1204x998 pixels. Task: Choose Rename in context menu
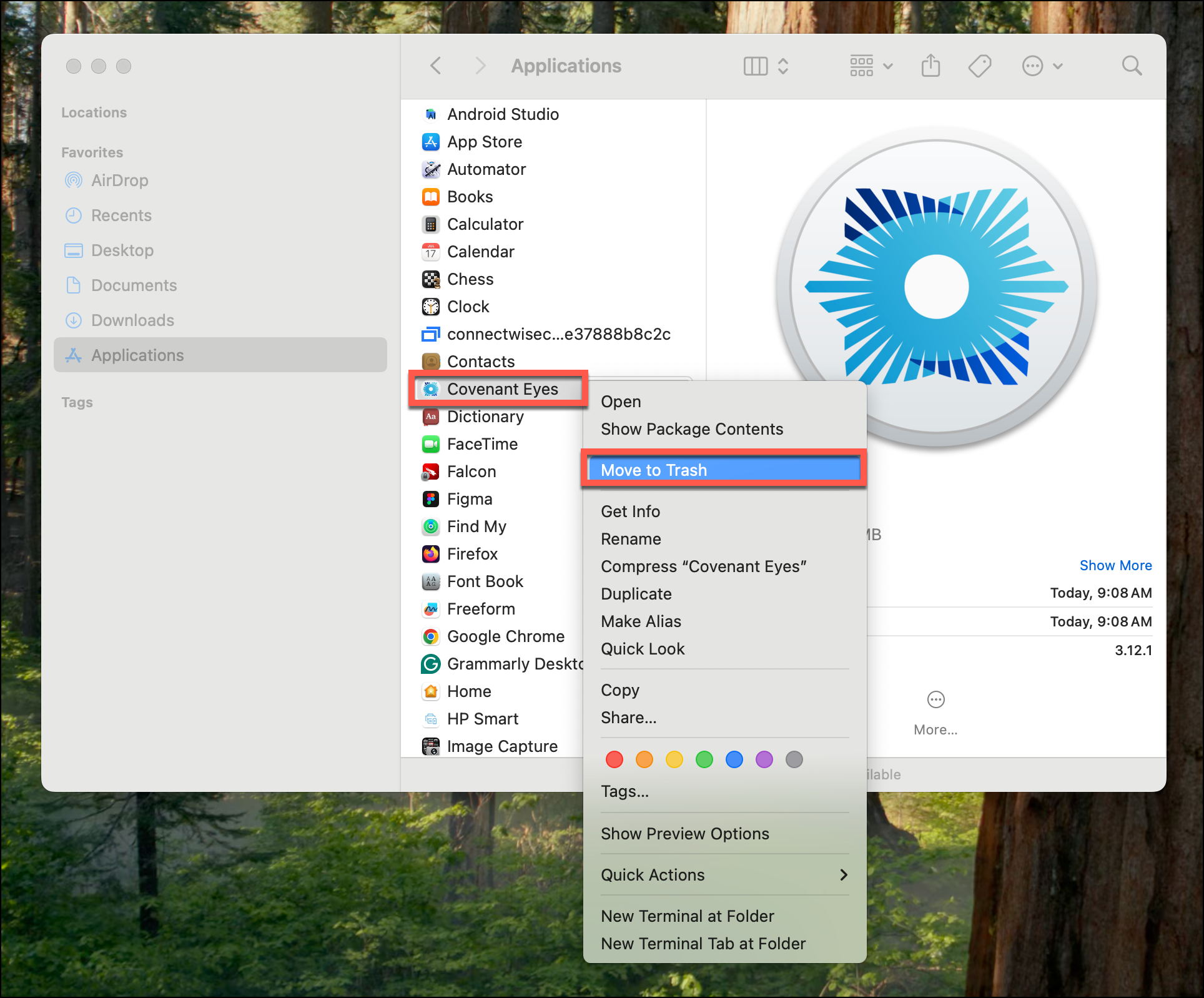(724, 539)
